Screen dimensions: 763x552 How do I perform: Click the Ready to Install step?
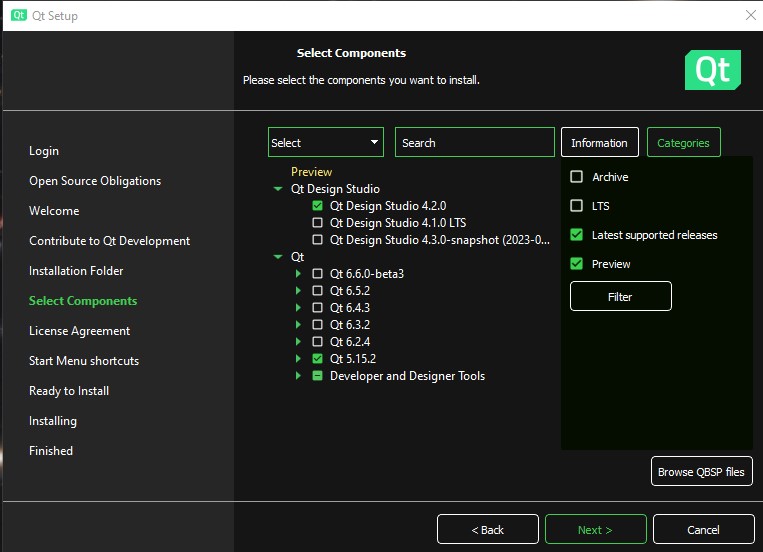(x=69, y=391)
